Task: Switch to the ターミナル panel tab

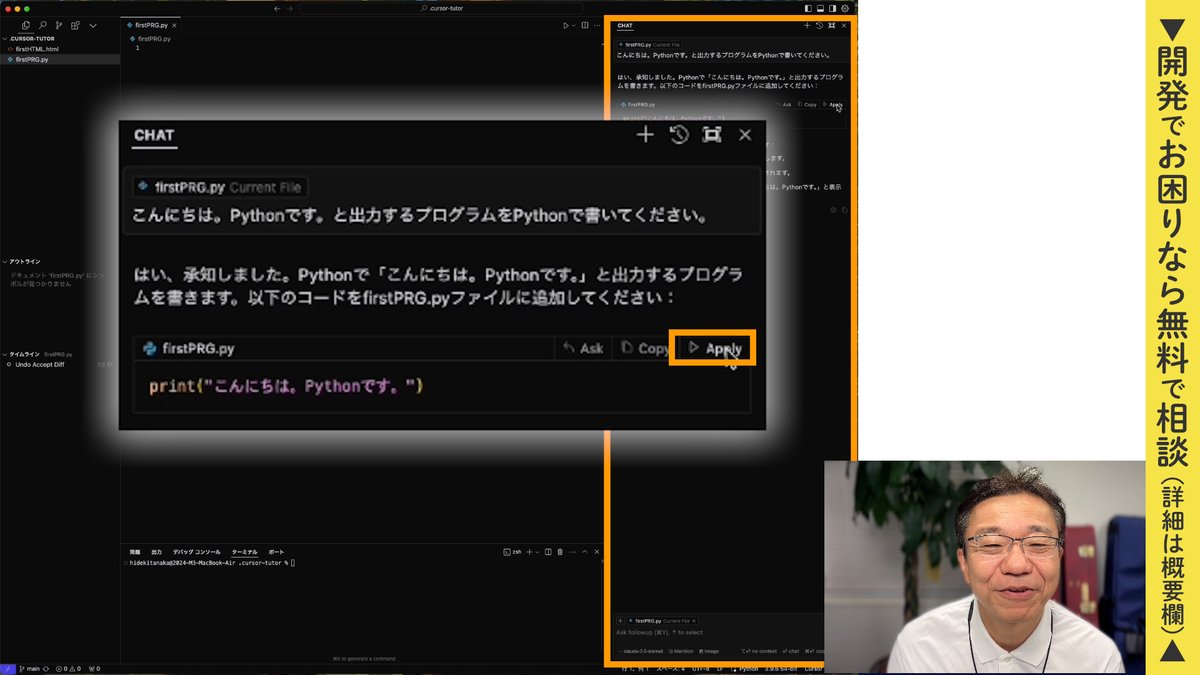Action: (245, 552)
